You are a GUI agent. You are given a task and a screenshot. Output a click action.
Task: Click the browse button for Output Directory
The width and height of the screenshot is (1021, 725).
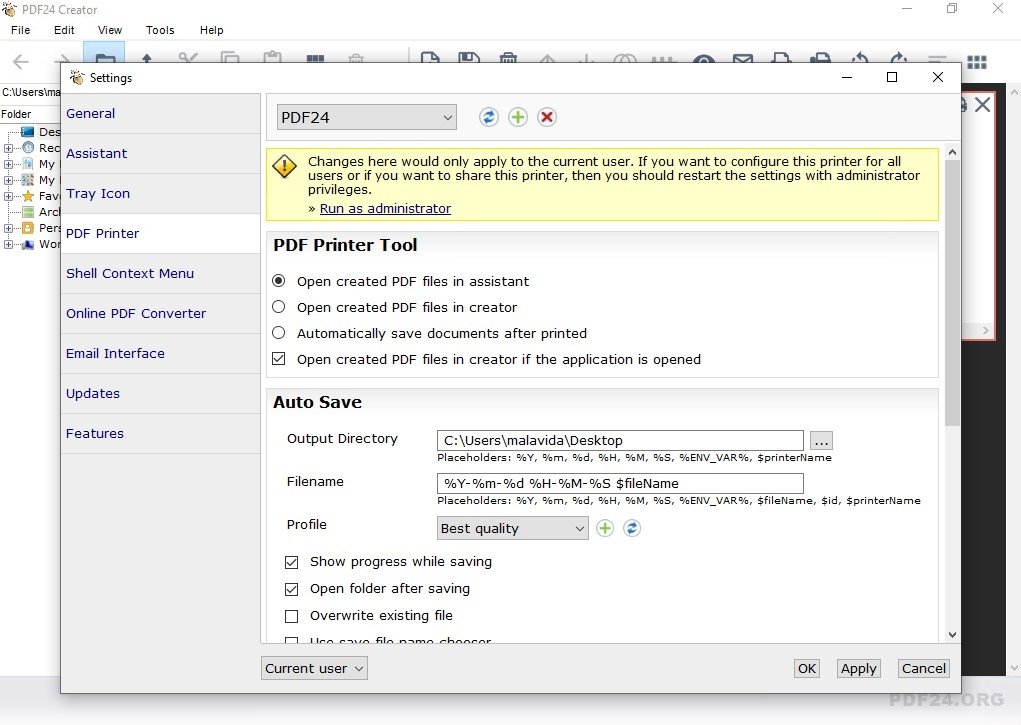point(822,441)
